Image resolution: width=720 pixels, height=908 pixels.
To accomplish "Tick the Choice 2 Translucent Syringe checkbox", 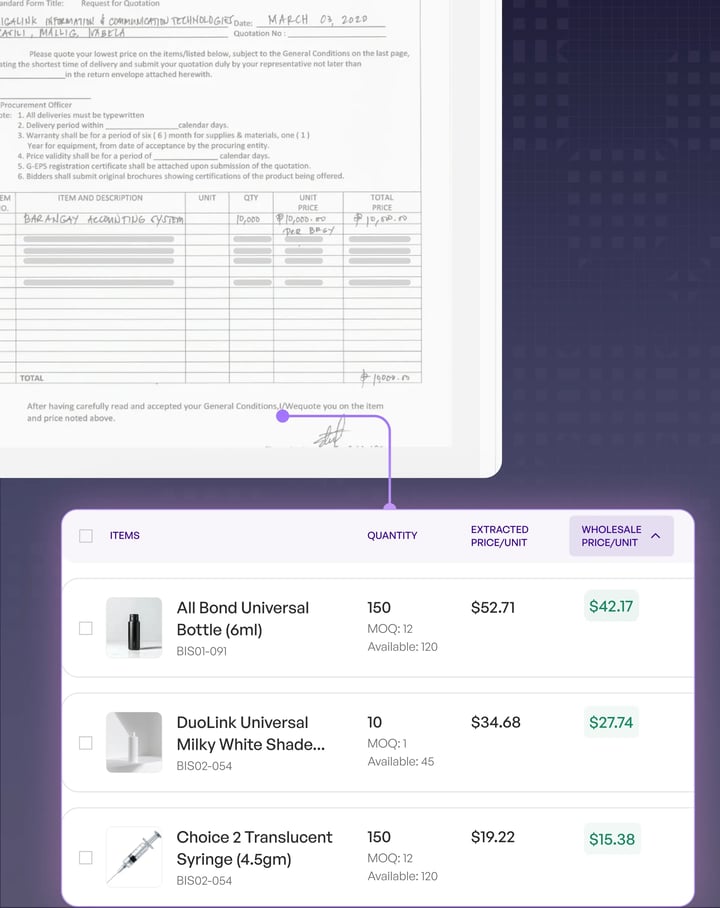I will pos(86,858).
